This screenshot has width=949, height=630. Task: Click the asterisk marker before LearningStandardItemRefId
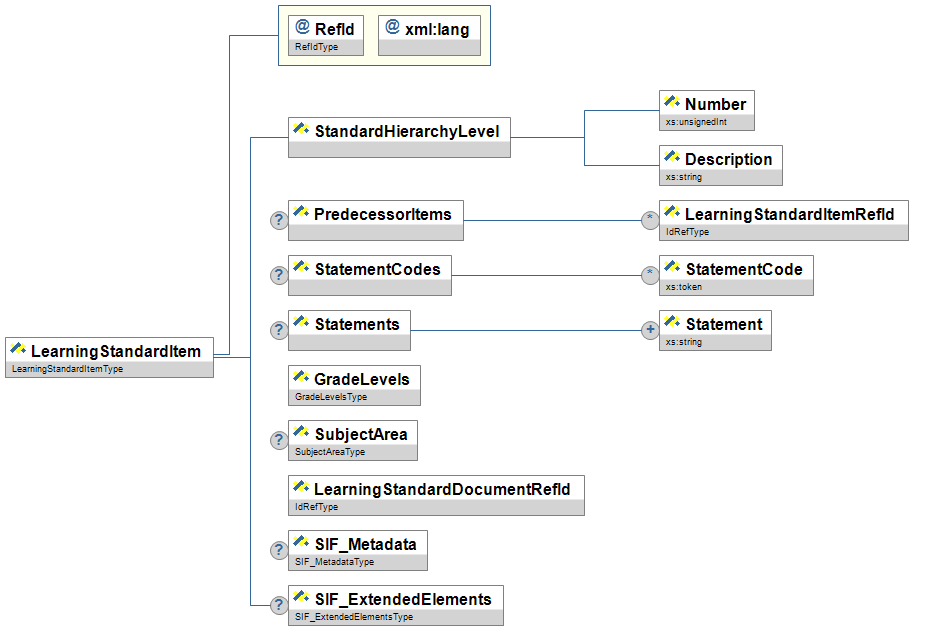pos(650,221)
